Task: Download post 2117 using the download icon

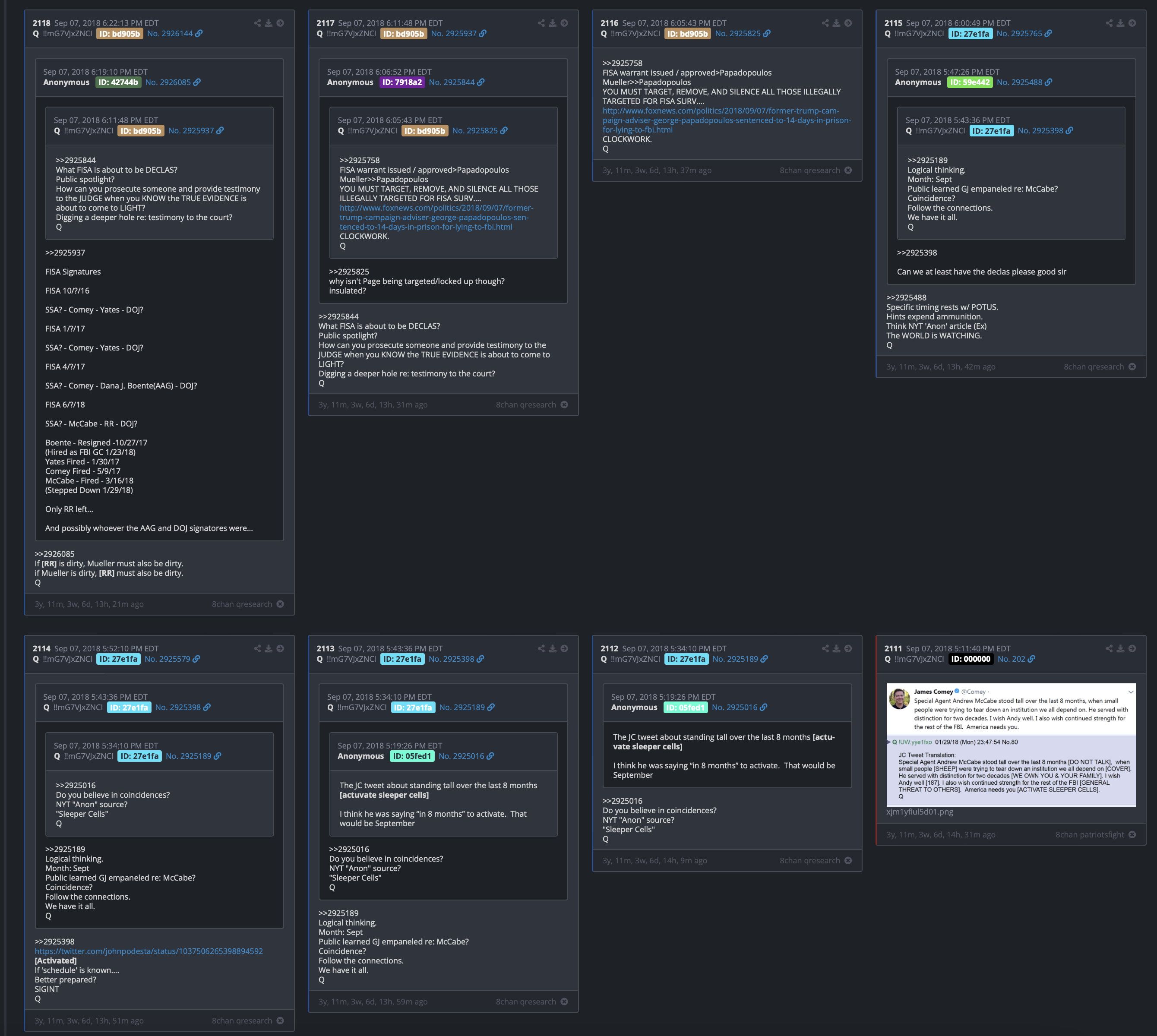Action: (552, 23)
